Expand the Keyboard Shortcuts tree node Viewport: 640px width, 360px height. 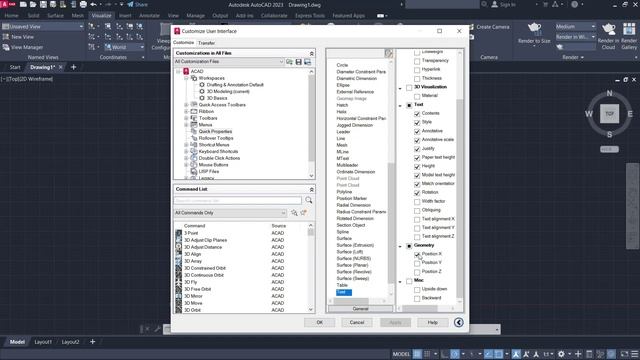point(186,151)
